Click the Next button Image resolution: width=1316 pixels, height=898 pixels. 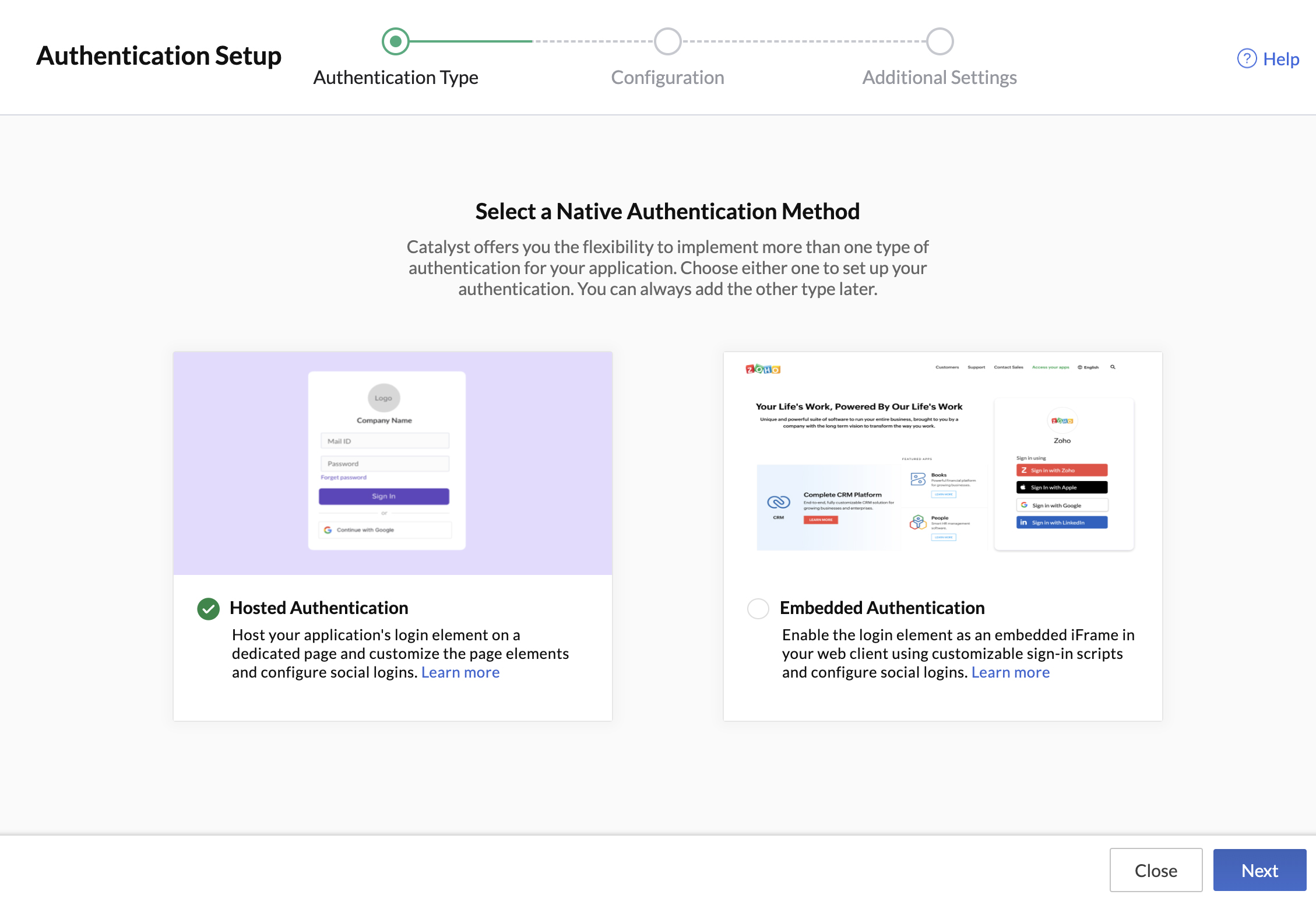click(1259, 870)
